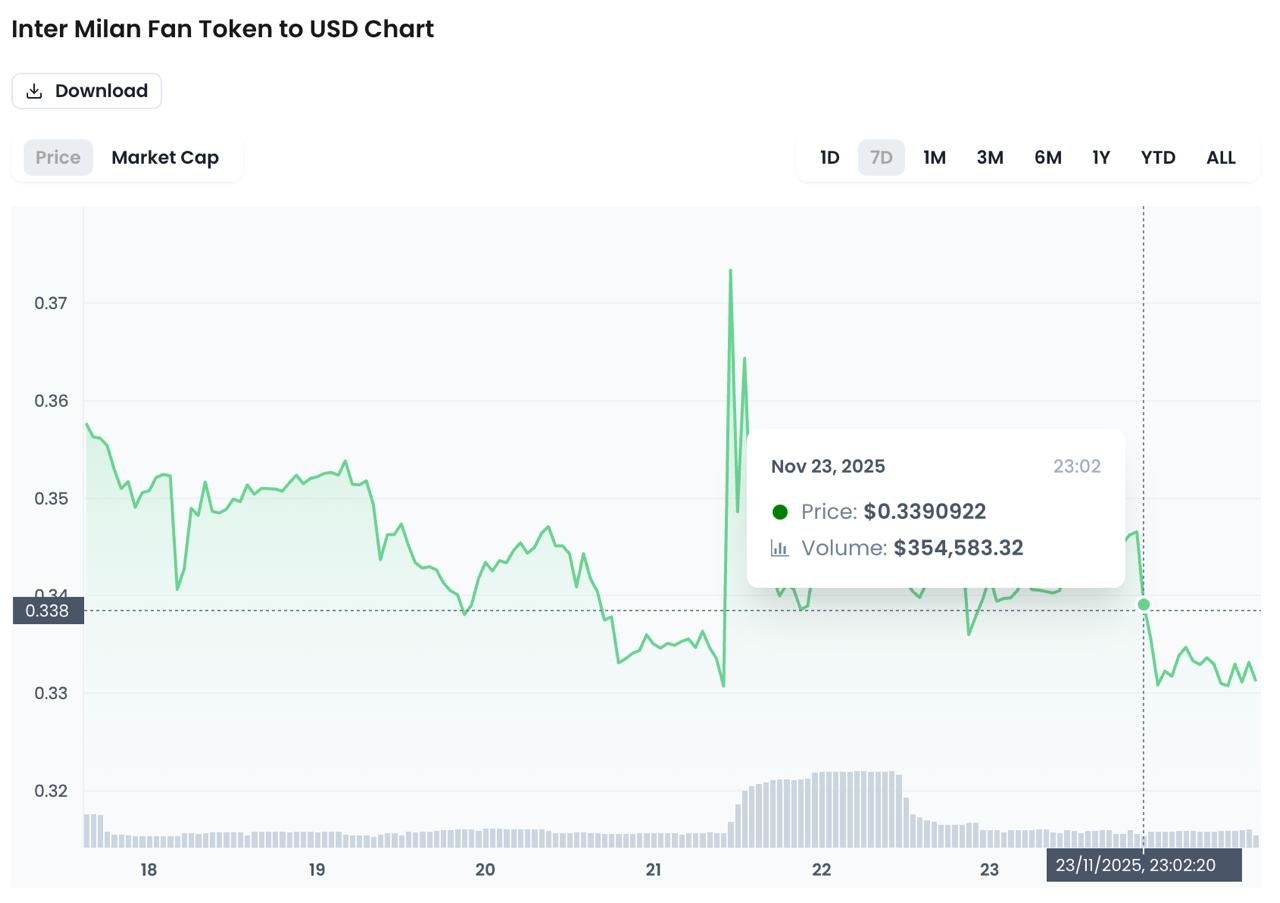Click the volume bars icon in tooltip

click(780, 548)
